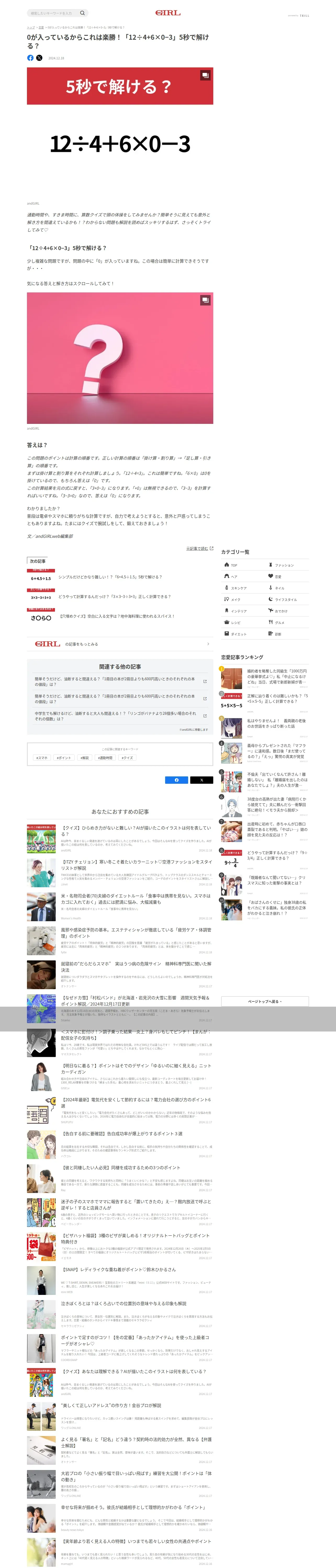Viewport: 336px width, 1568px height.
Task: Open ファッション category icon
Action: pyautogui.click(x=271, y=565)
